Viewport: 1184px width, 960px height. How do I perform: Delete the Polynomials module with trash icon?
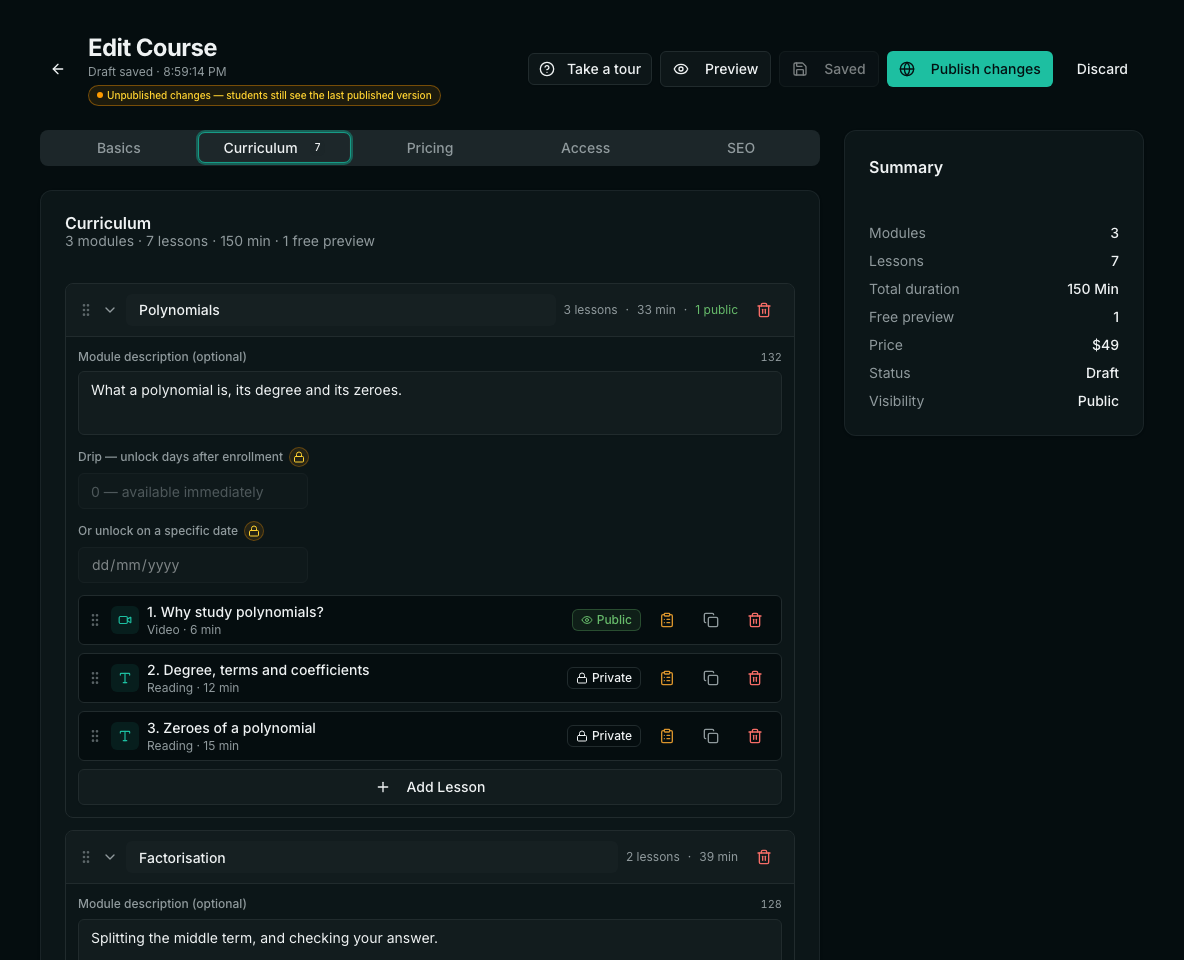(763, 310)
